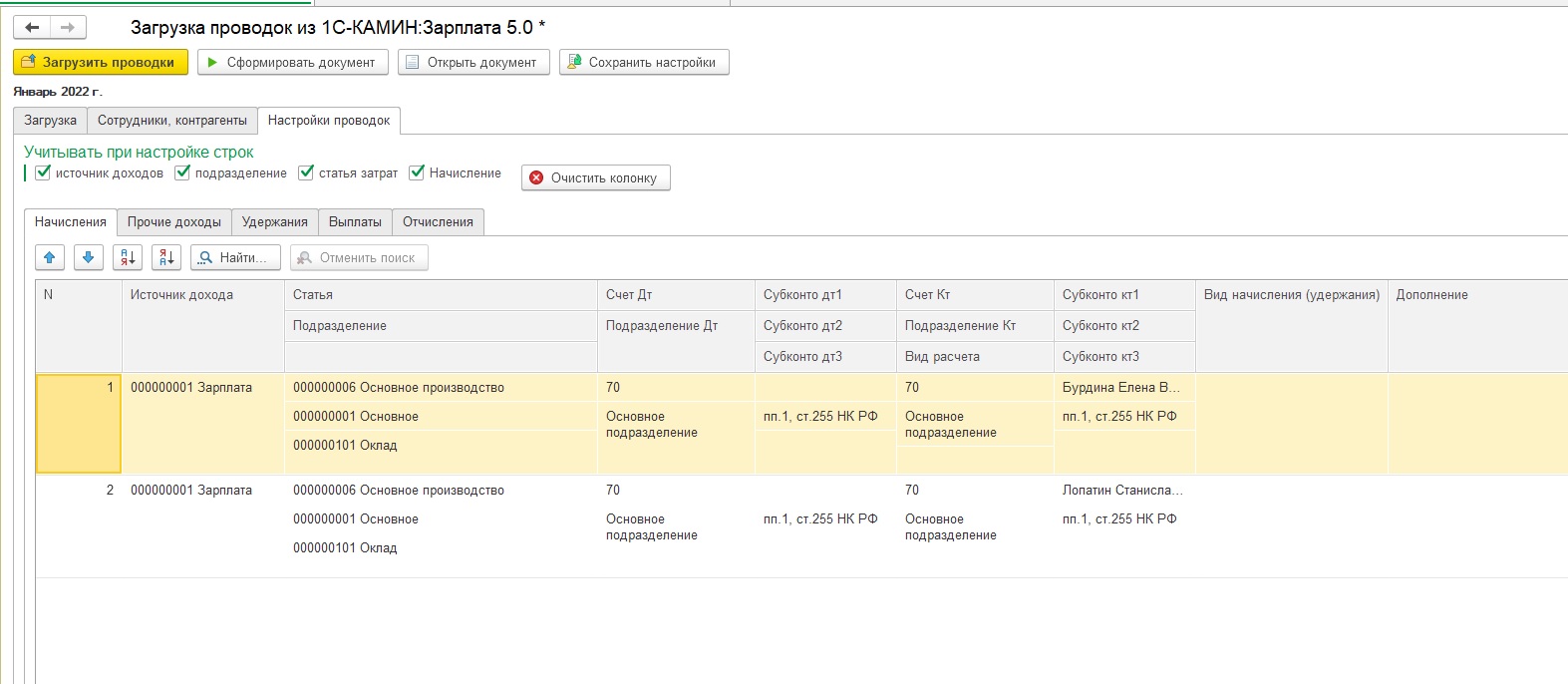
Task: Click column header 'Счет Дт'
Action: click(676, 295)
